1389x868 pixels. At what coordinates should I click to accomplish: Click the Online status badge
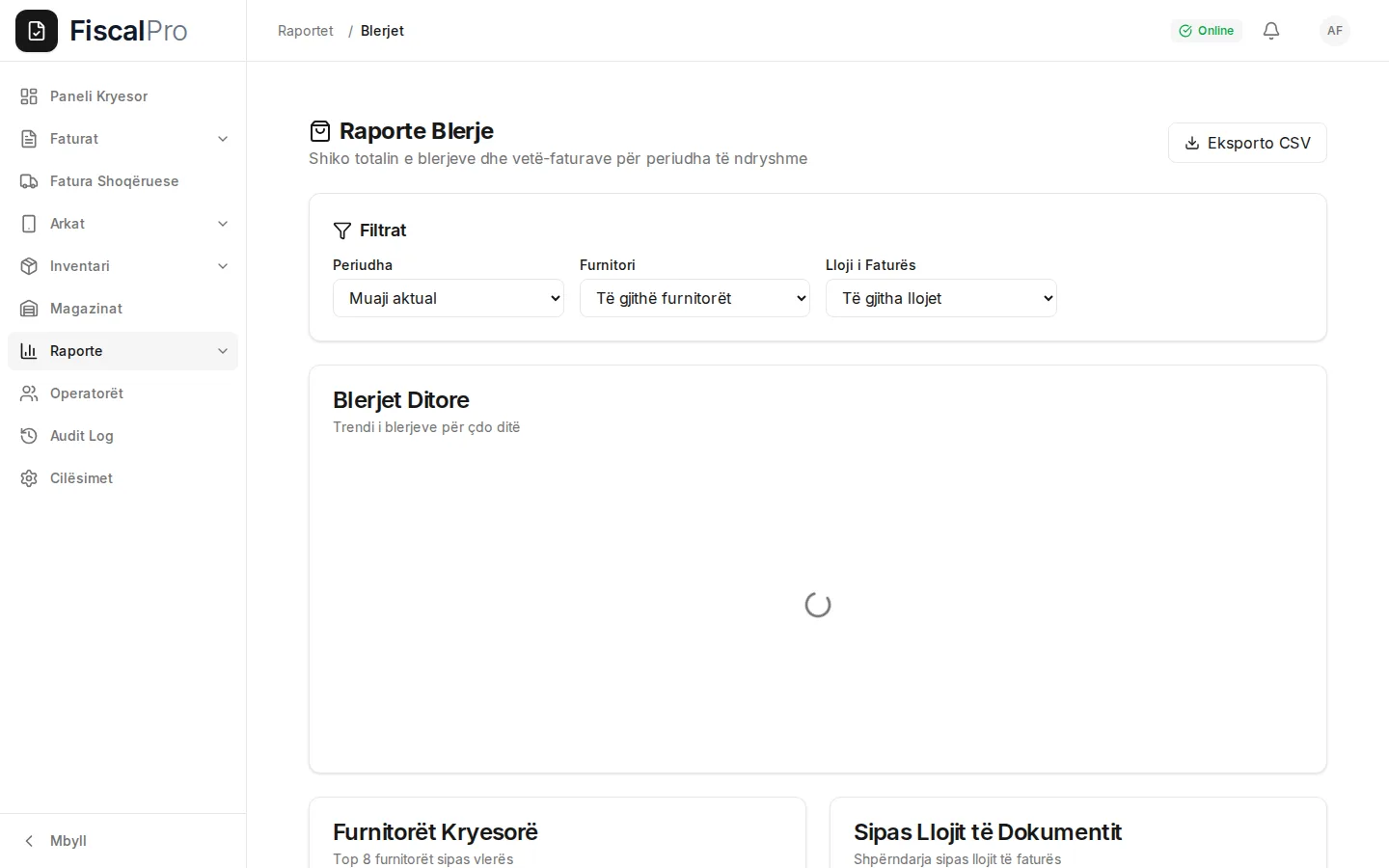tap(1207, 31)
